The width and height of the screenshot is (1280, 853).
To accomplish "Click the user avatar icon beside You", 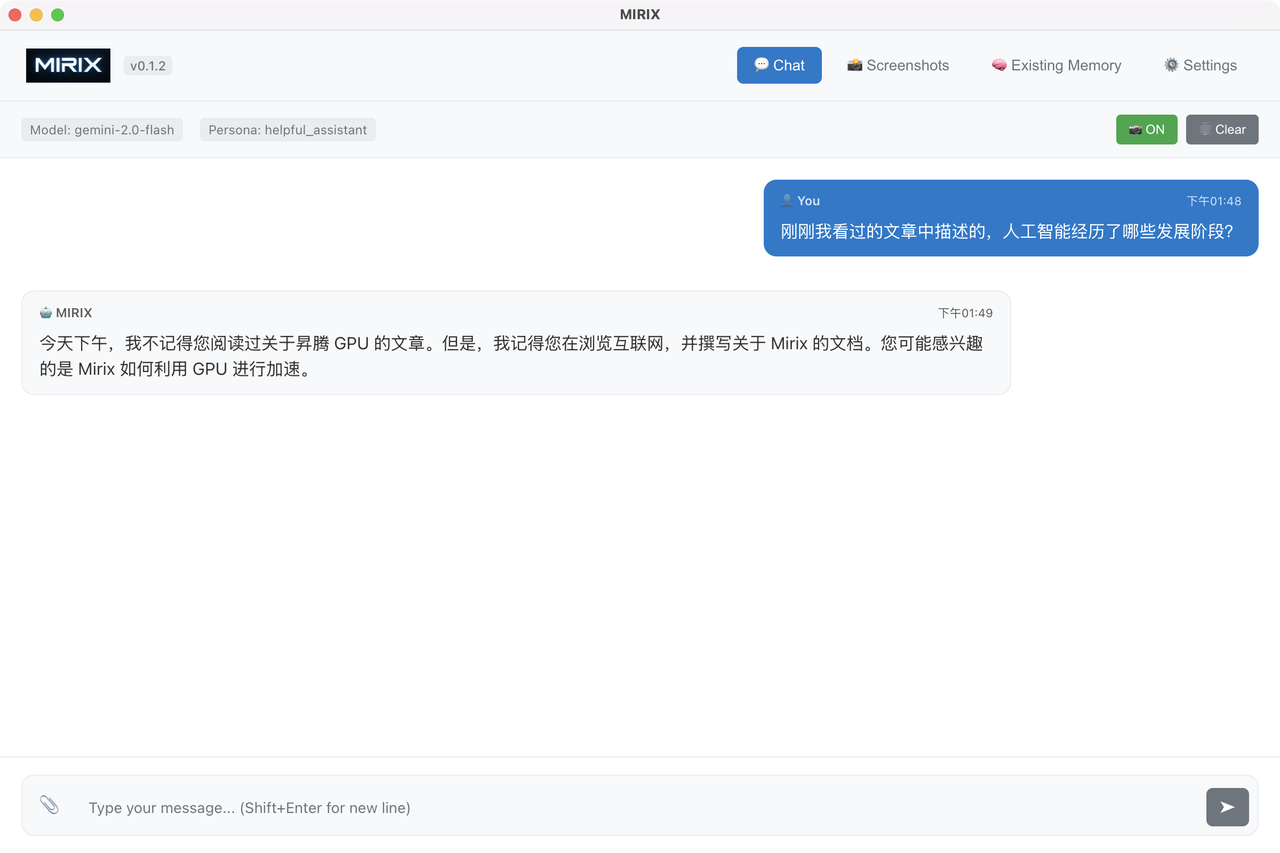I will point(787,200).
